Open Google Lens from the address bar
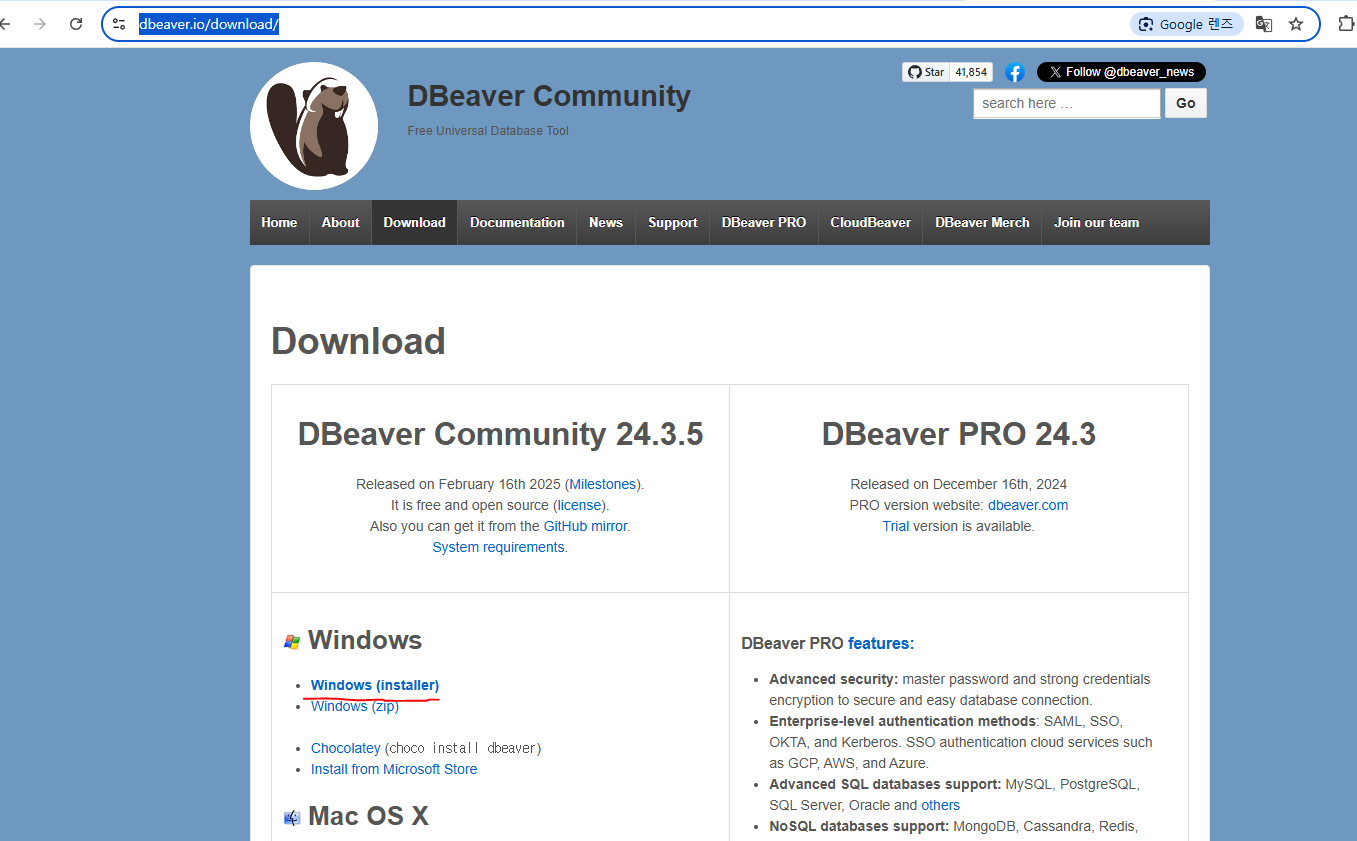The width and height of the screenshot is (1357, 841). coord(1187,24)
